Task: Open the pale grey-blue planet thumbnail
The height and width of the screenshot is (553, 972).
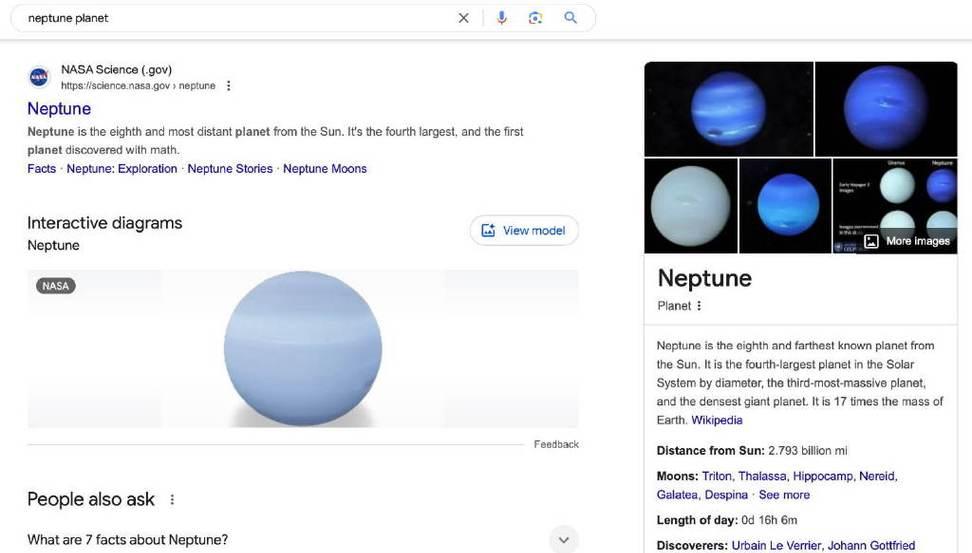Action: 691,206
